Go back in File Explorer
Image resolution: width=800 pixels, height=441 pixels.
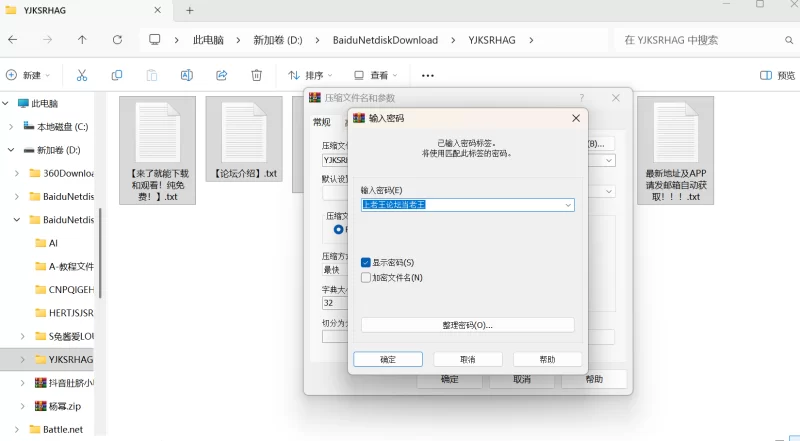[x=13, y=40]
